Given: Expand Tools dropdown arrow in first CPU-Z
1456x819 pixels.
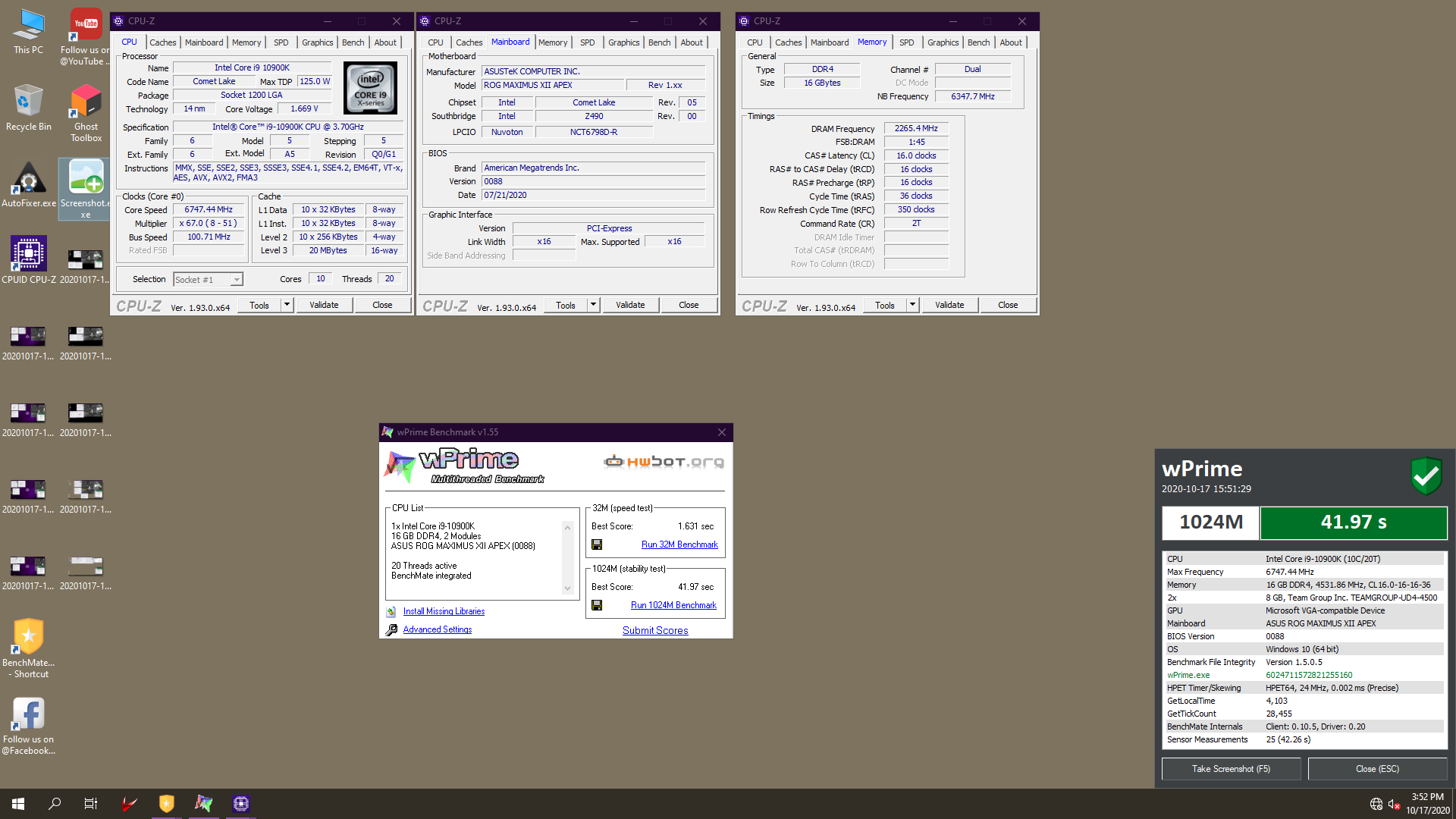Looking at the screenshot, I should click(x=287, y=305).
